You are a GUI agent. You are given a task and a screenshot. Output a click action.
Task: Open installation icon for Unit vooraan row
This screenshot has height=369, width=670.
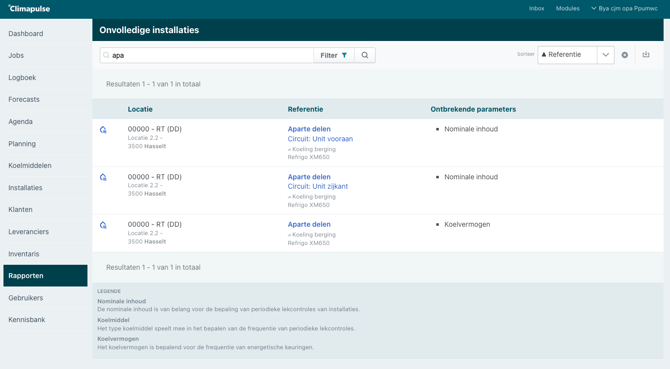[x=103, y=130]
